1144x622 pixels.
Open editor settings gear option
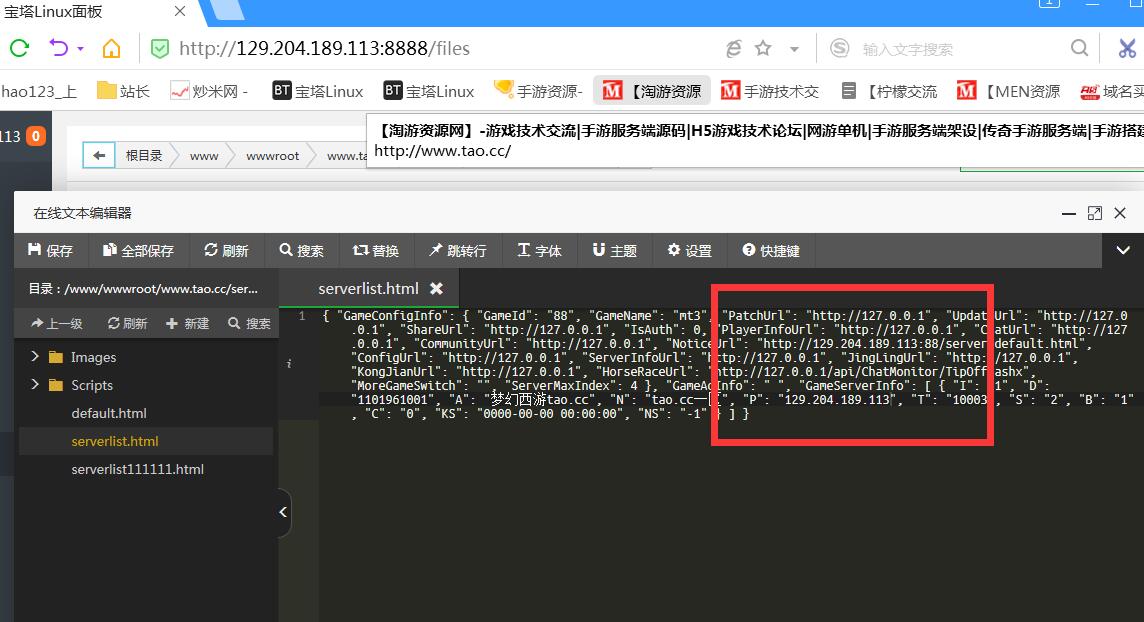689,251
